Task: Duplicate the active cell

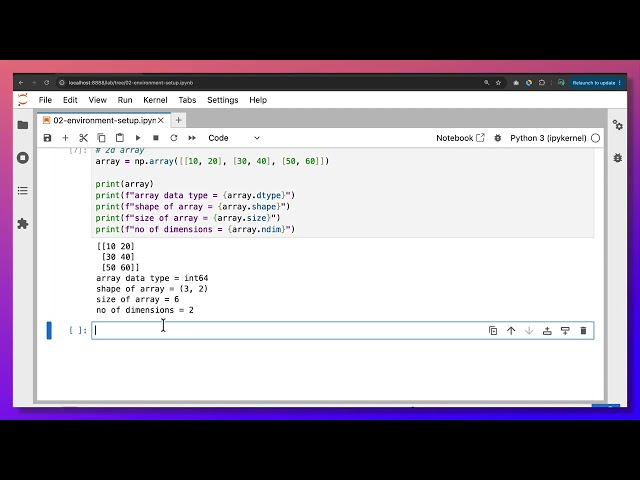Action: point(493,331)
